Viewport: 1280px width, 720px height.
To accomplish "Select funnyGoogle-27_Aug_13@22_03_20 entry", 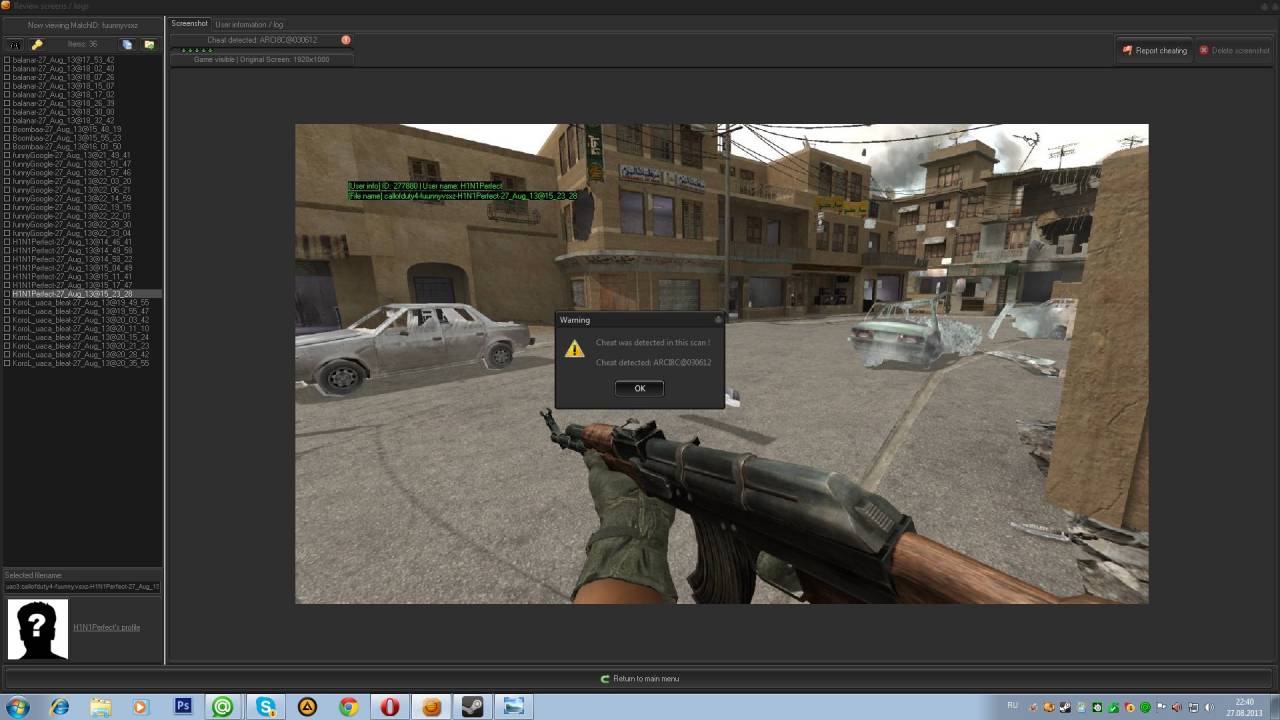I will tap(71, 181).
